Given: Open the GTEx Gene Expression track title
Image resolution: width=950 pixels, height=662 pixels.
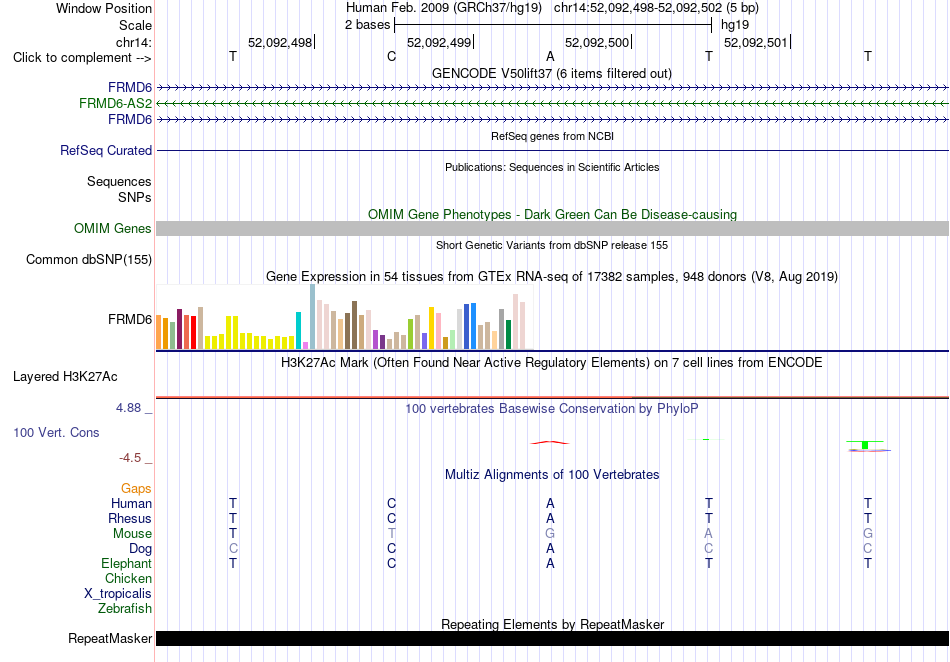Looking at the screenshot, I should point(552,277).
